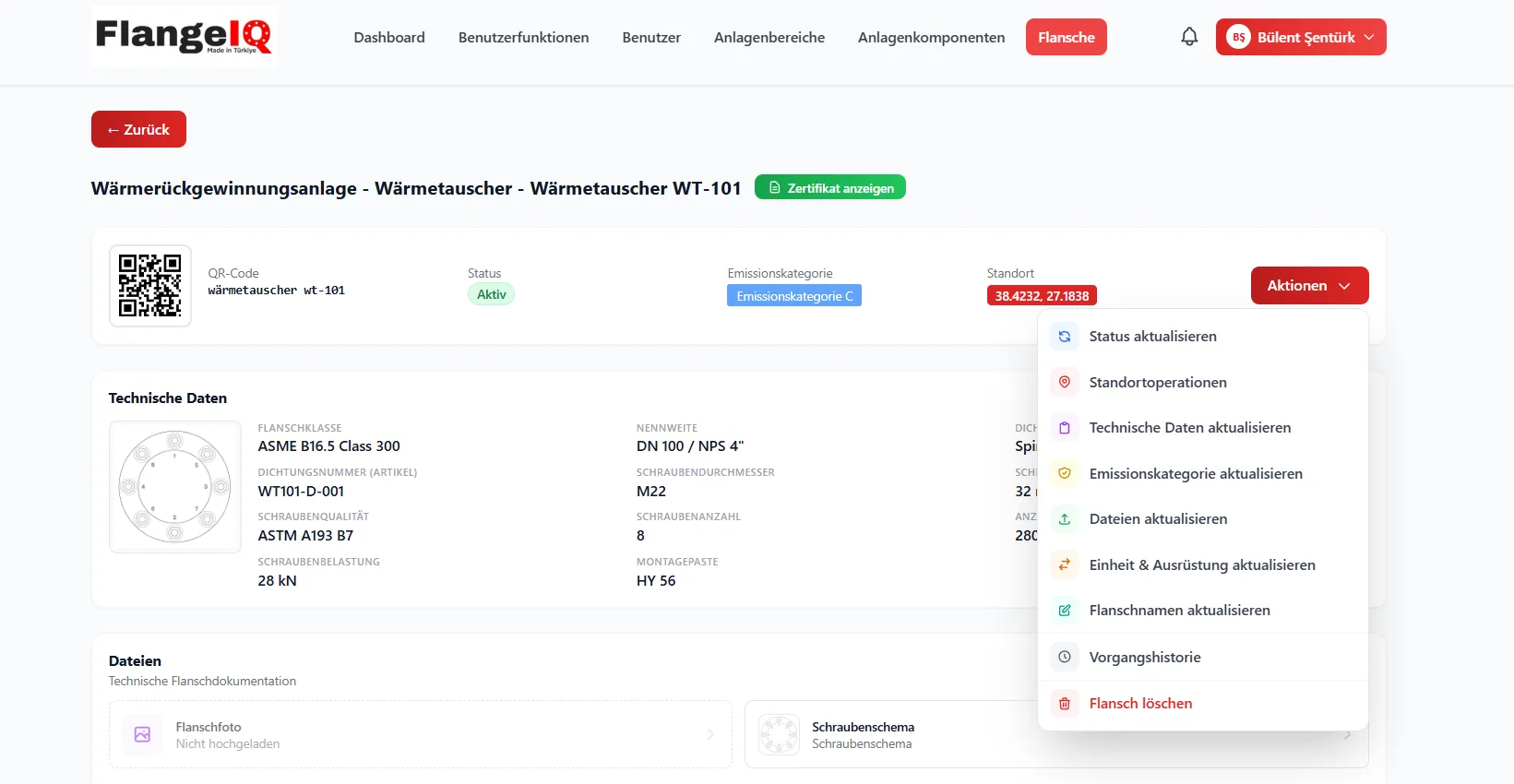The image size is (1514, 784).
Task: Click the BŞ user avatar
Action: click(1238, 37)
